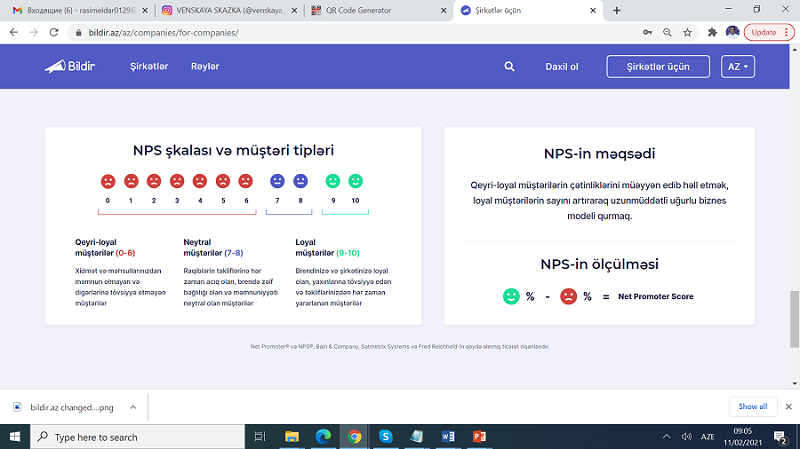Go to Rəylər in the navigation

(205, 67)
